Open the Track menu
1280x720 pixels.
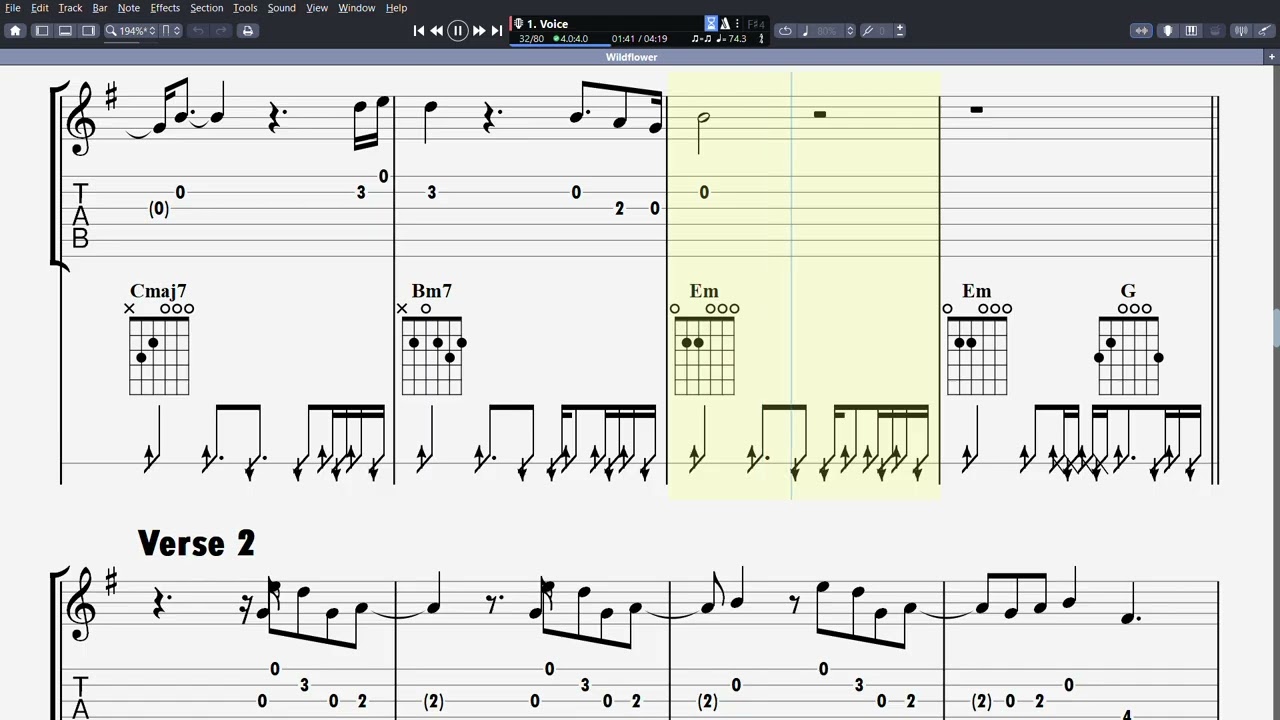(x=70, y=8)
